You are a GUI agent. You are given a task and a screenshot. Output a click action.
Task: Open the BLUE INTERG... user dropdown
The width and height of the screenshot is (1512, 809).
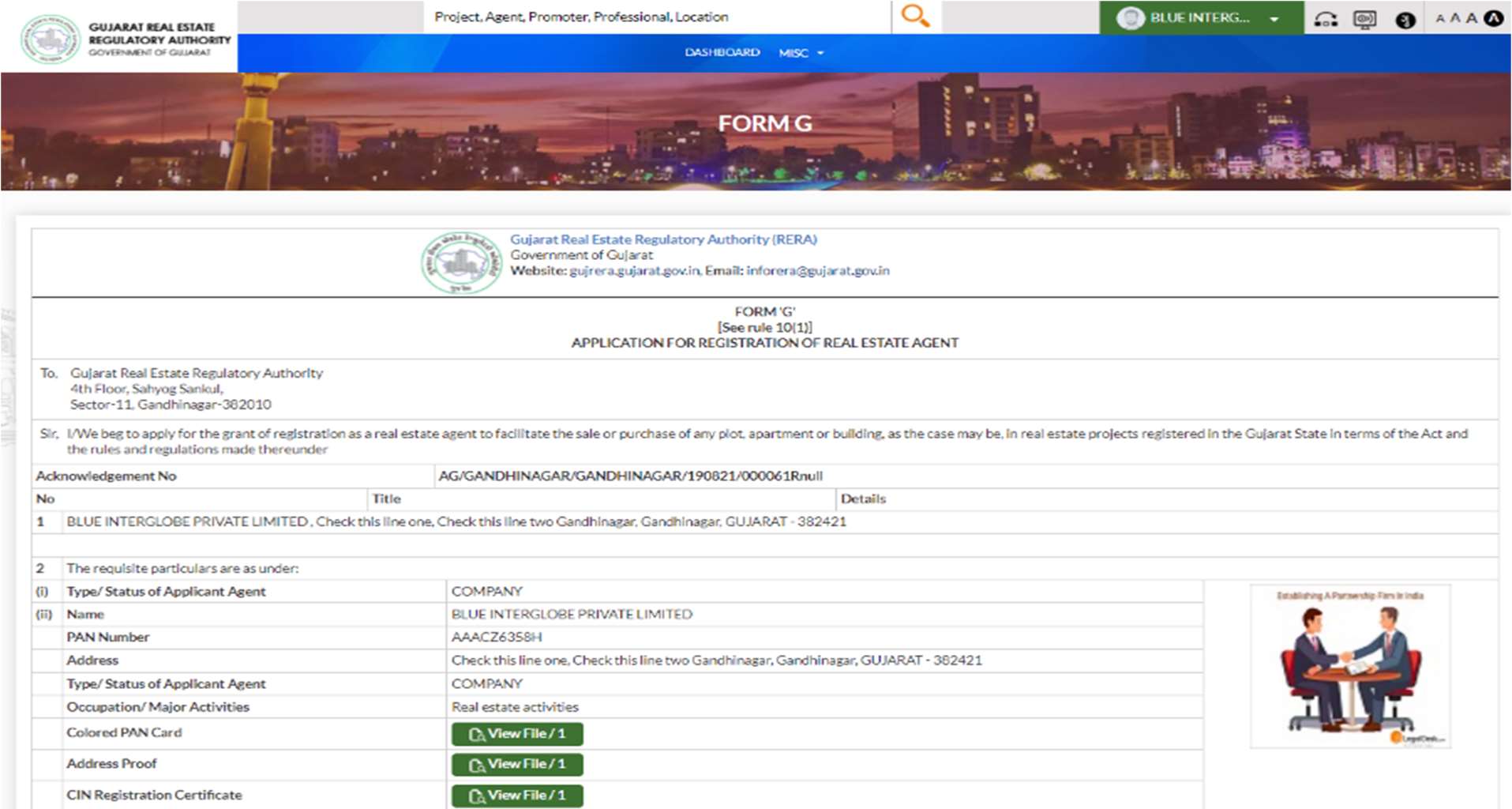(1202, 17)
